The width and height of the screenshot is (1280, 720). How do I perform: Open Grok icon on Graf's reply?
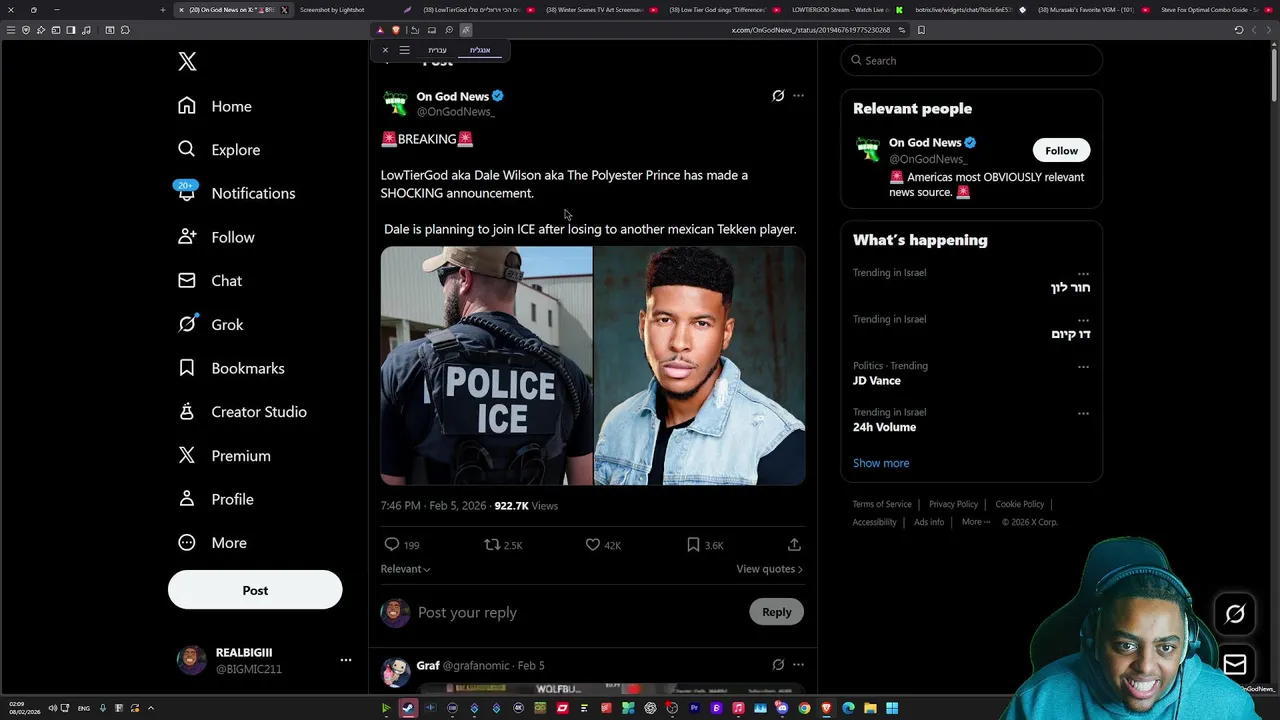[778, 665]
